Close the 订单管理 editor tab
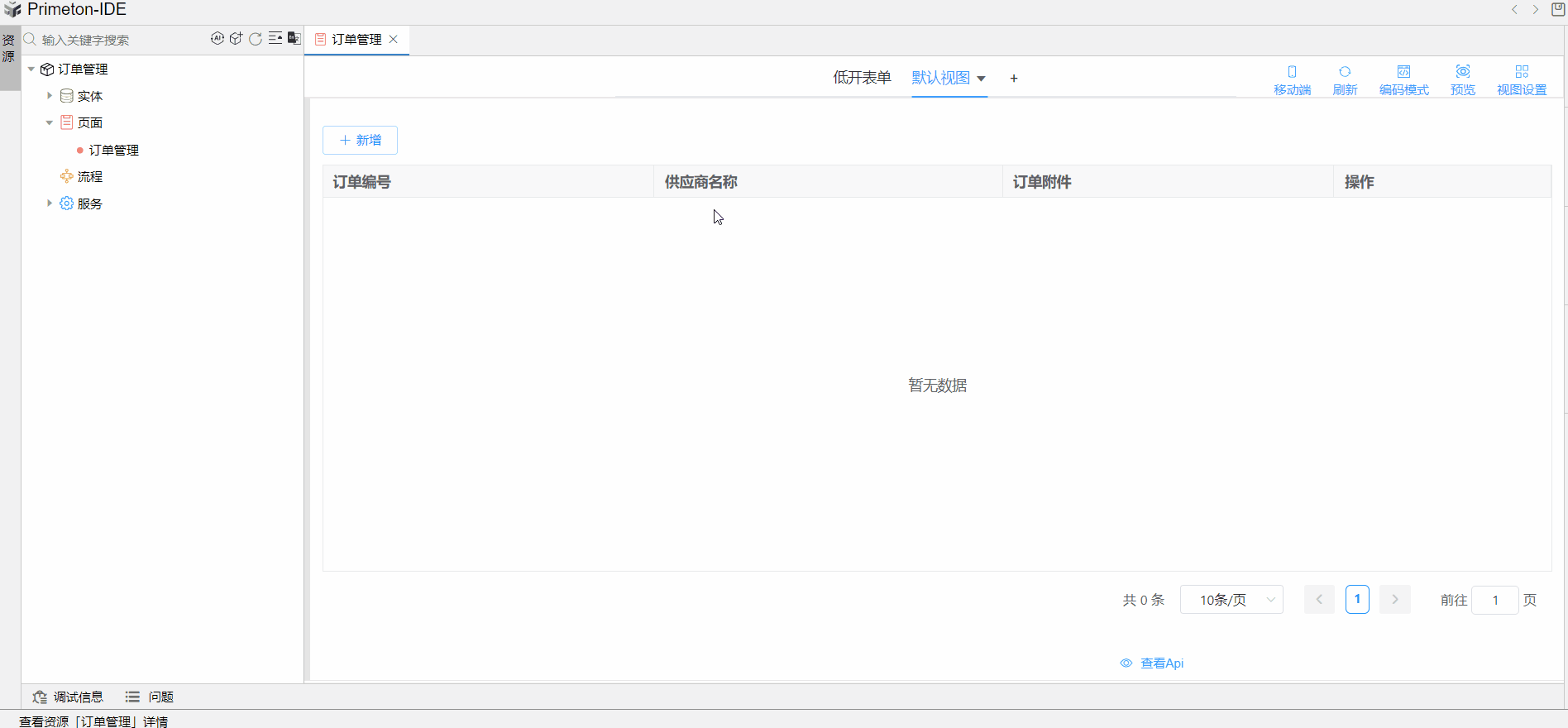Image resolution: width=1568 pixels, height=728 pixels. [x=394, y=39]
